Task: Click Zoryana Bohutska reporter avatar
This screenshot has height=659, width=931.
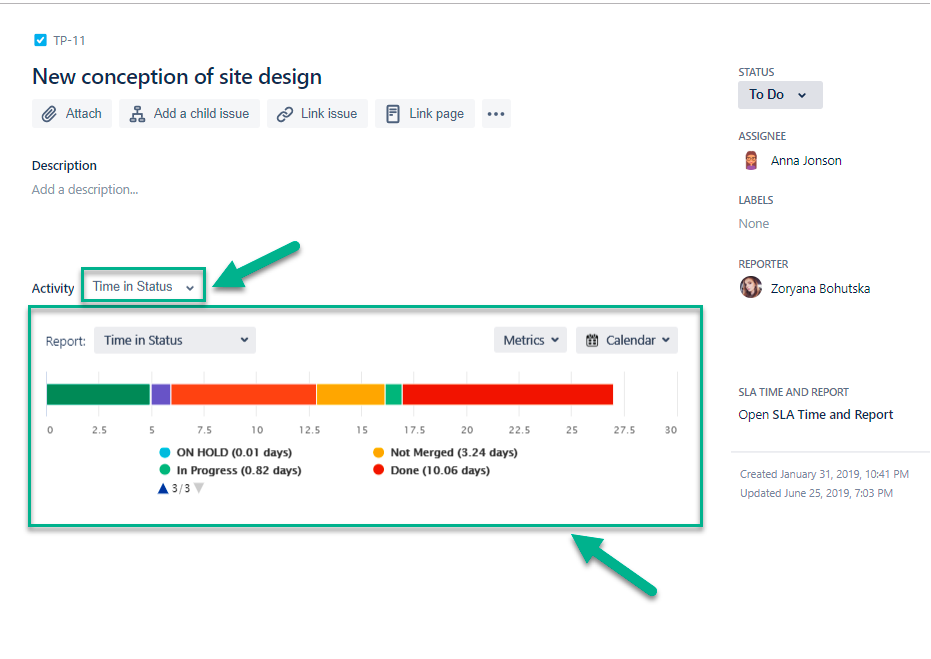Action: [x=751, y=288]
